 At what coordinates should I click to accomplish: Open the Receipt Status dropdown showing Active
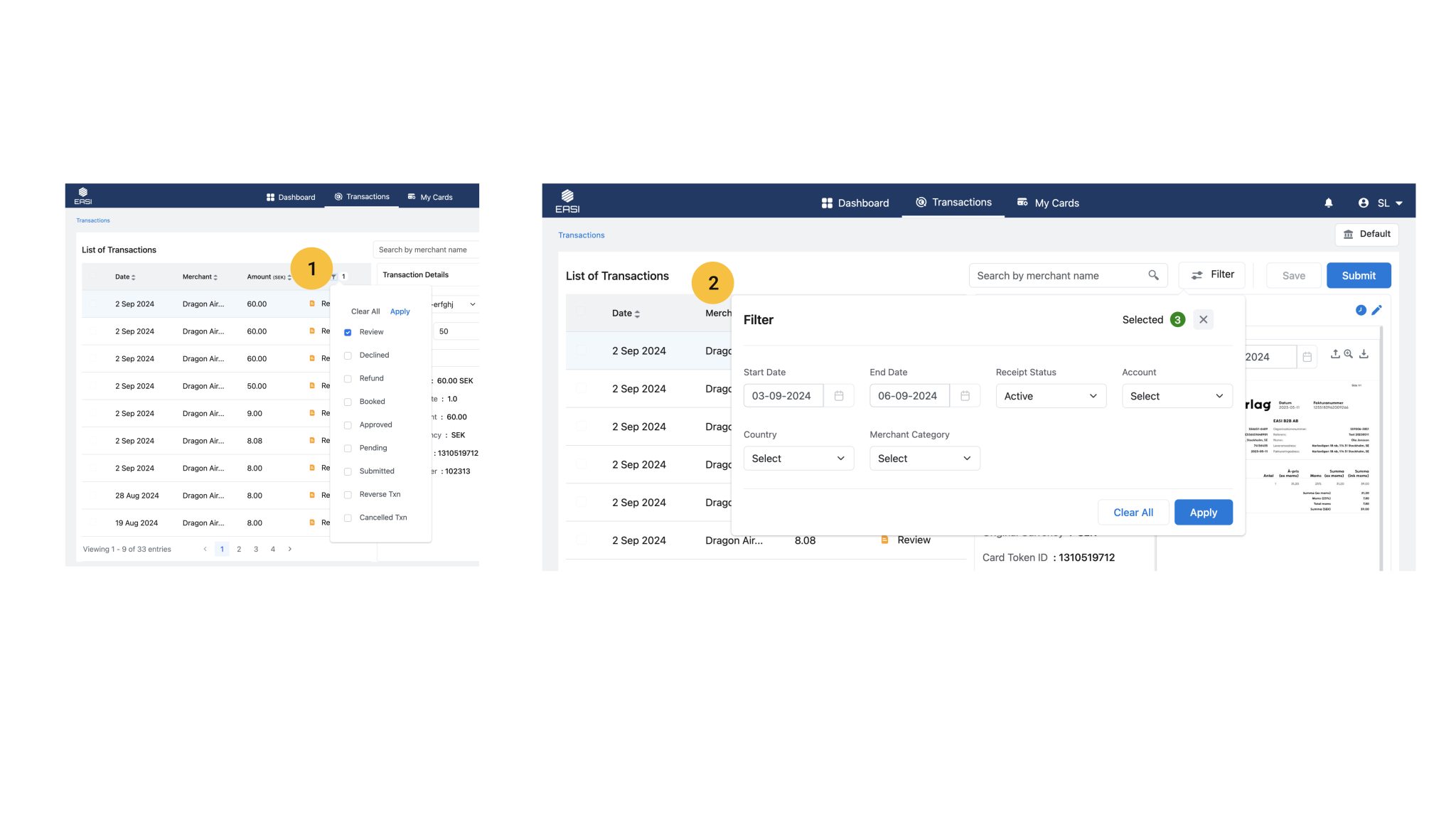1050,396
